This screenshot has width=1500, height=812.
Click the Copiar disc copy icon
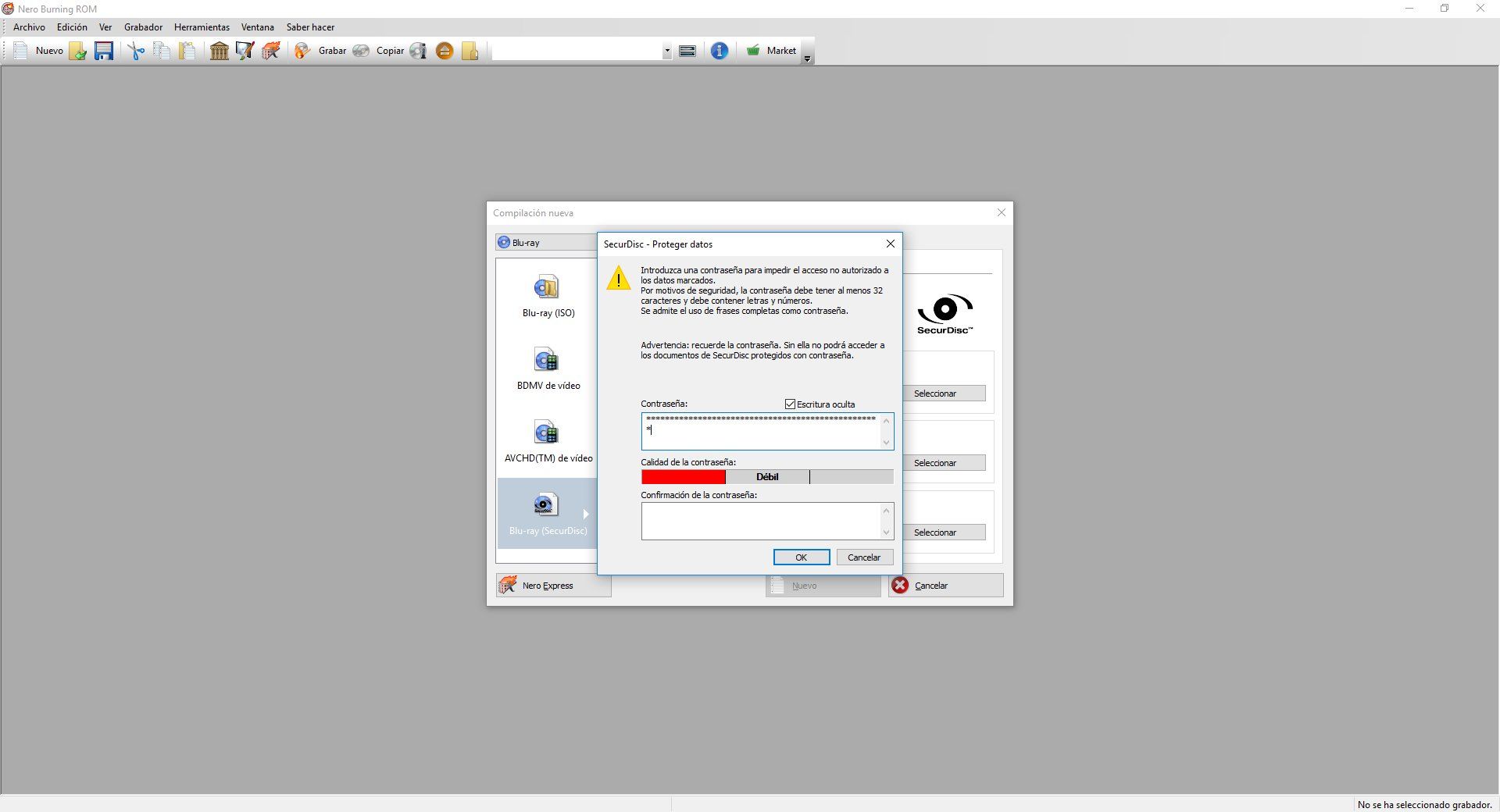361,51
